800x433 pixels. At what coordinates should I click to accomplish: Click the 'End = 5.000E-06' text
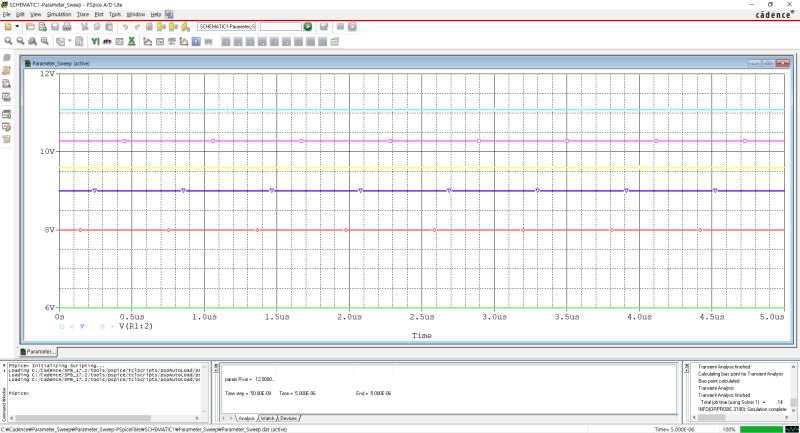pyautogui.click(x=373, y=393)
